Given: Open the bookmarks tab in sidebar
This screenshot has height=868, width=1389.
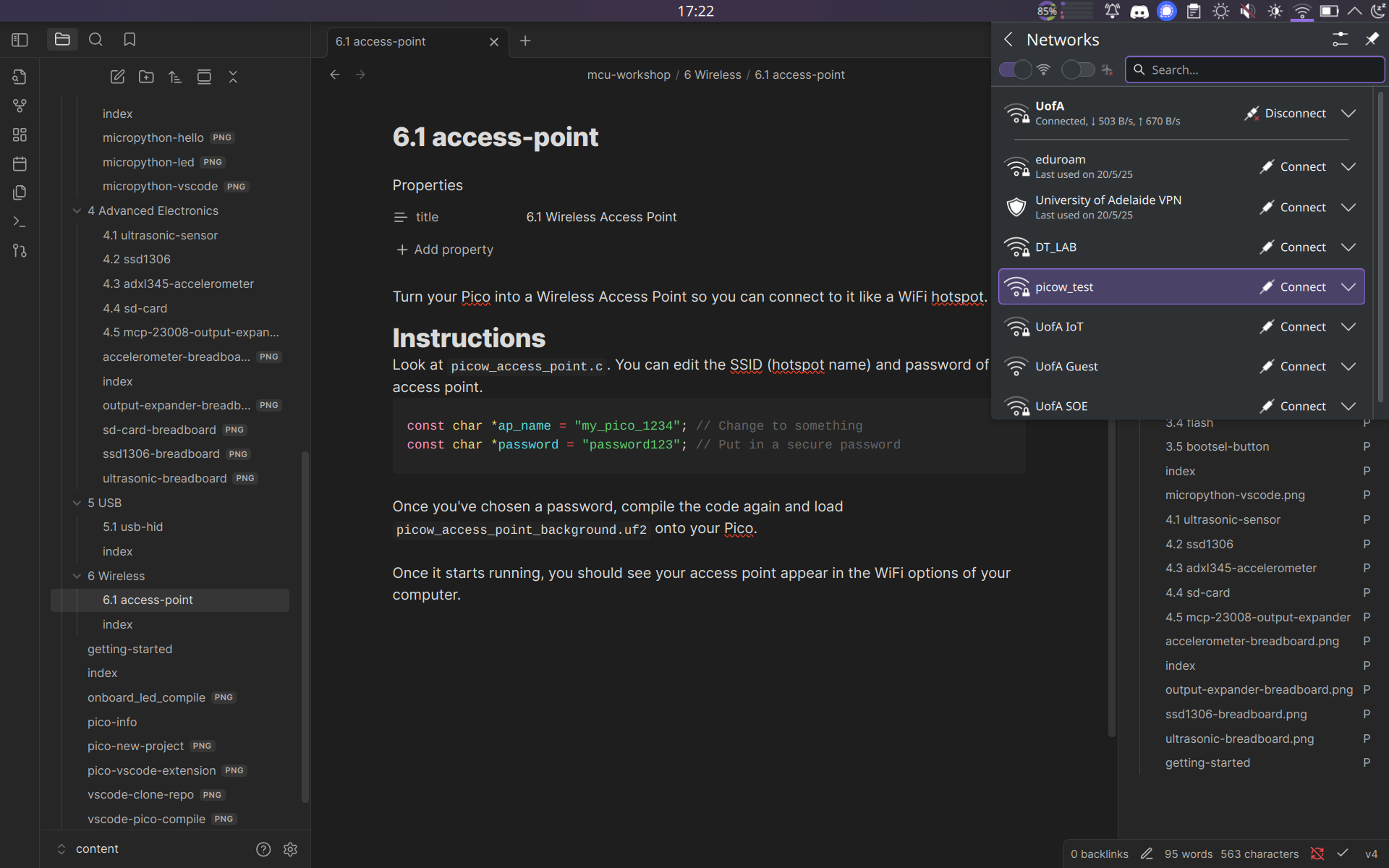Looking at the screenshot, I should pos(129,40).
